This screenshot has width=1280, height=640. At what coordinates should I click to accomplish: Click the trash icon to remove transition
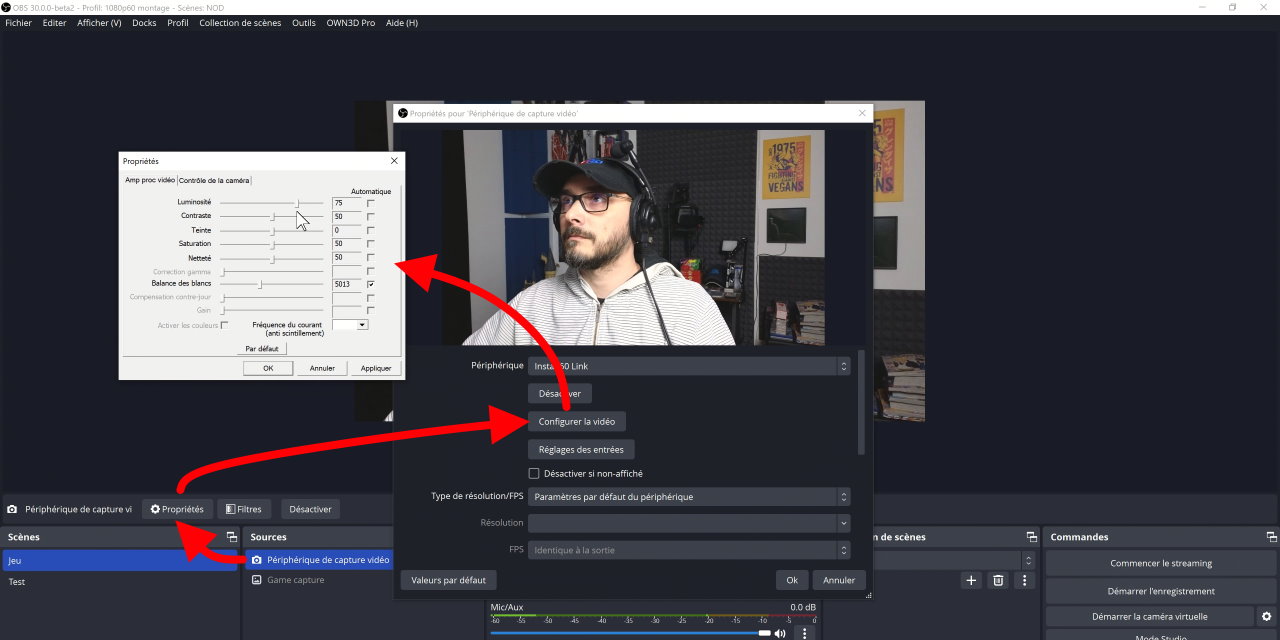(x=997, y=580)
